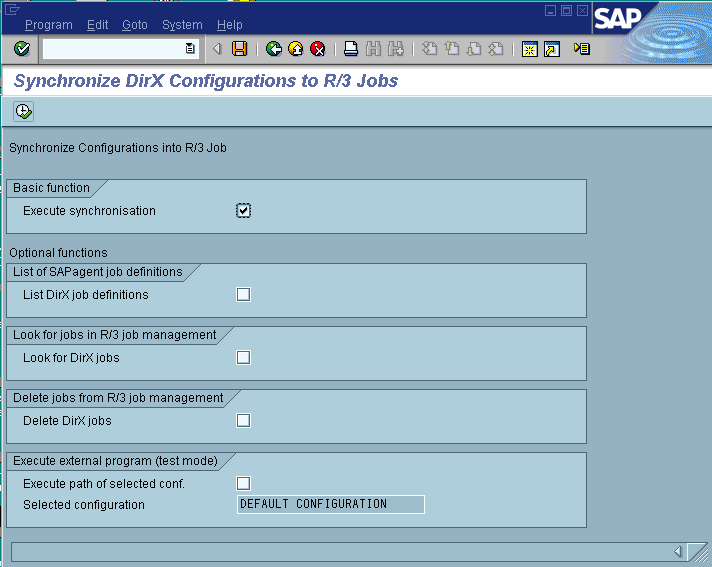The width and height of the screenshot is (712, 567).
Task: Expand the status bar arrow at bottom right
Action: tap(678, 552)
